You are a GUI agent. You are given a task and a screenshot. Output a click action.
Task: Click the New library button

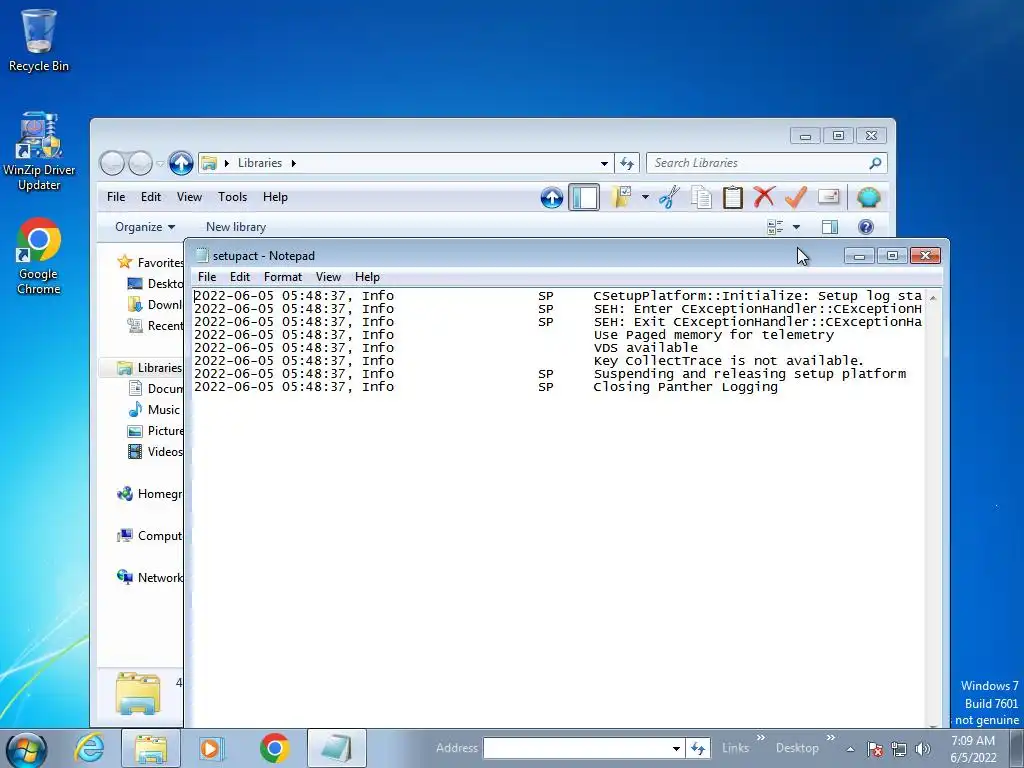pos(236,227)
